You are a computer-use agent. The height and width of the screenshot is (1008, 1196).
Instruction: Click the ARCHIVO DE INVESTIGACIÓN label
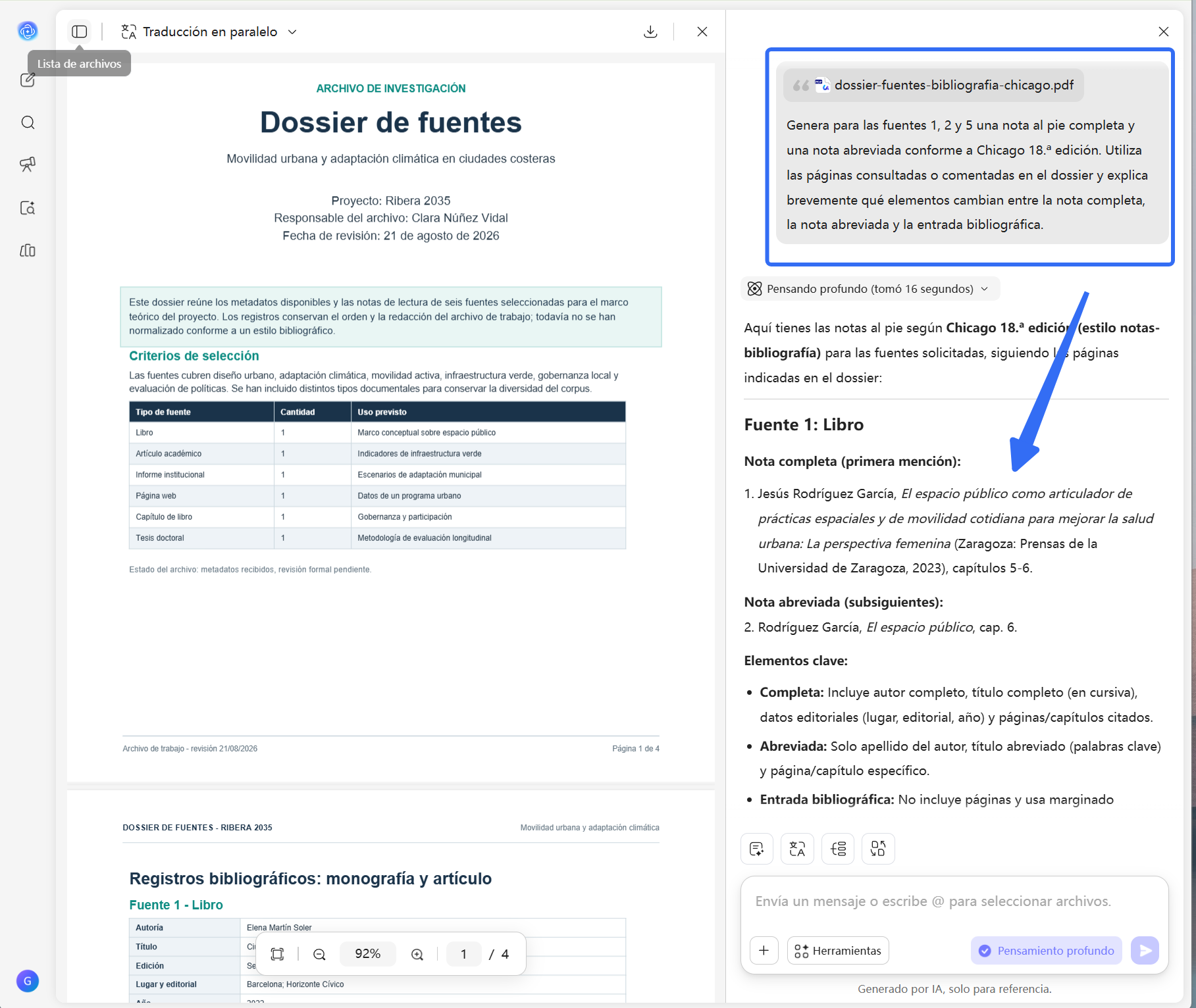tap(391, 88)
